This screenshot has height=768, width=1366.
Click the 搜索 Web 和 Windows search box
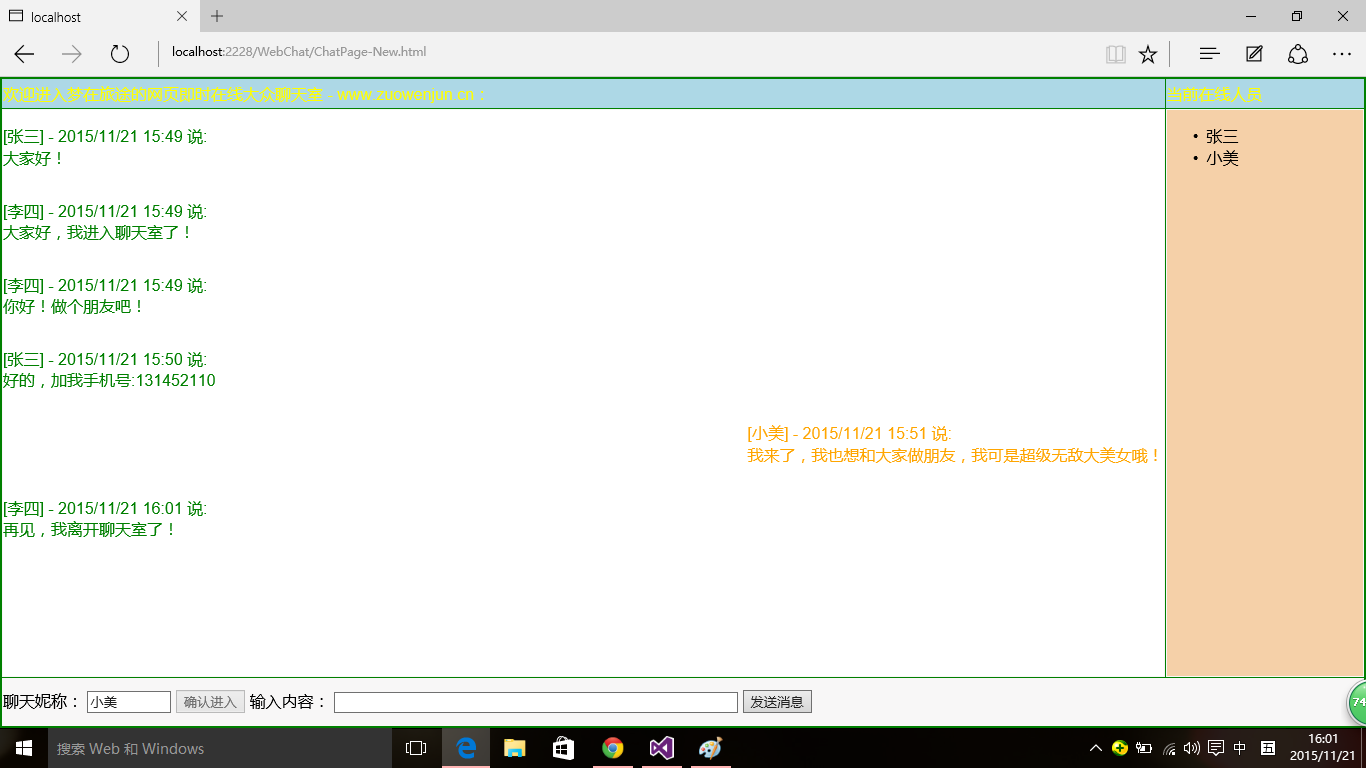[x=220, y=748]
